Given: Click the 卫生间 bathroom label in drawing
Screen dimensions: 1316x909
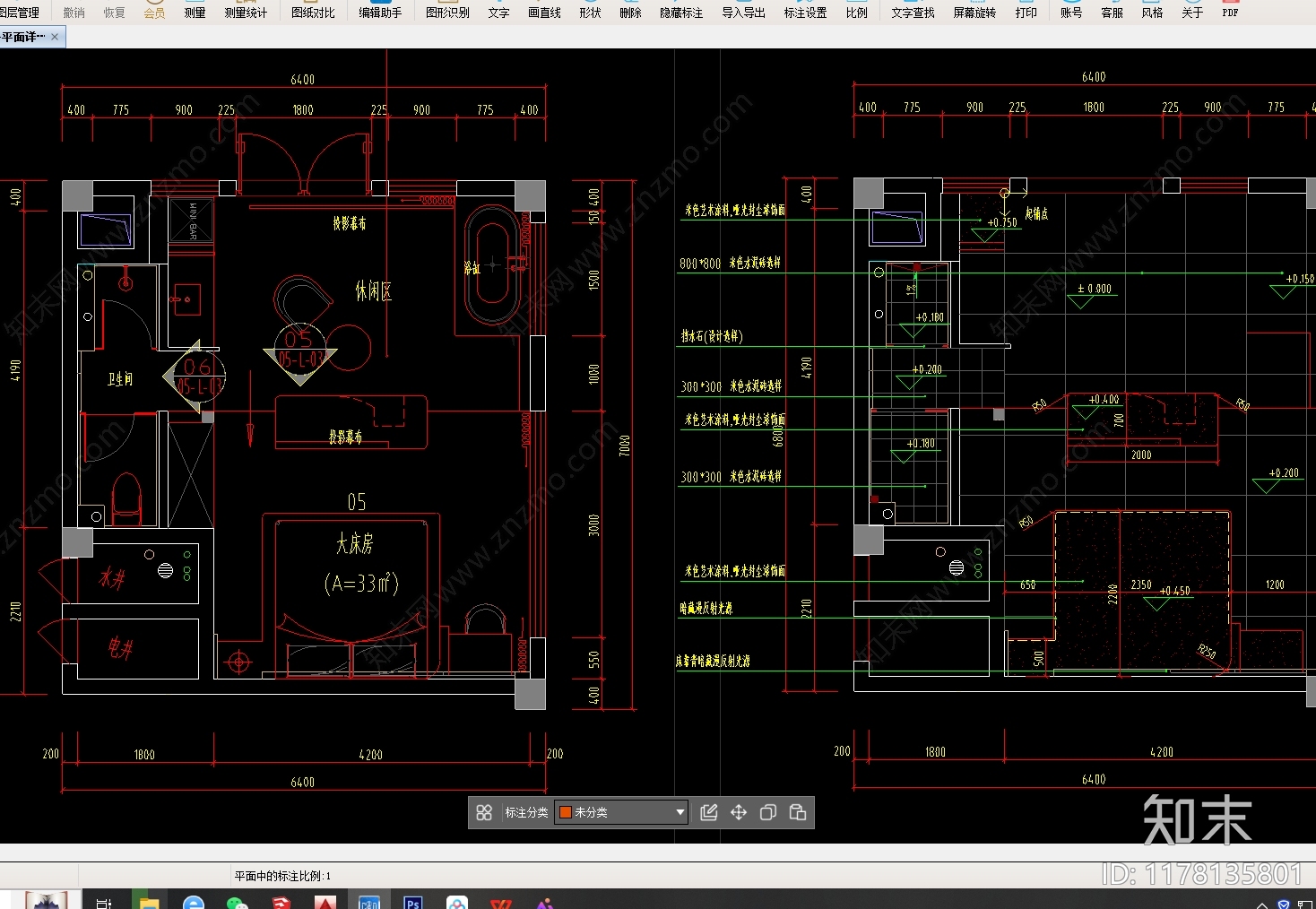Looking at the screenshot, I should click(x=120, y=379).
